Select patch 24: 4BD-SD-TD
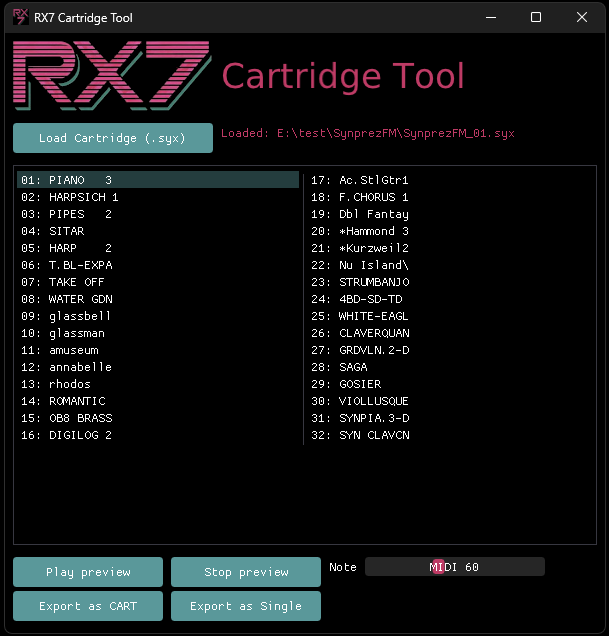The height and width of the screenshot is (636, 609). [x=450, y=299]
